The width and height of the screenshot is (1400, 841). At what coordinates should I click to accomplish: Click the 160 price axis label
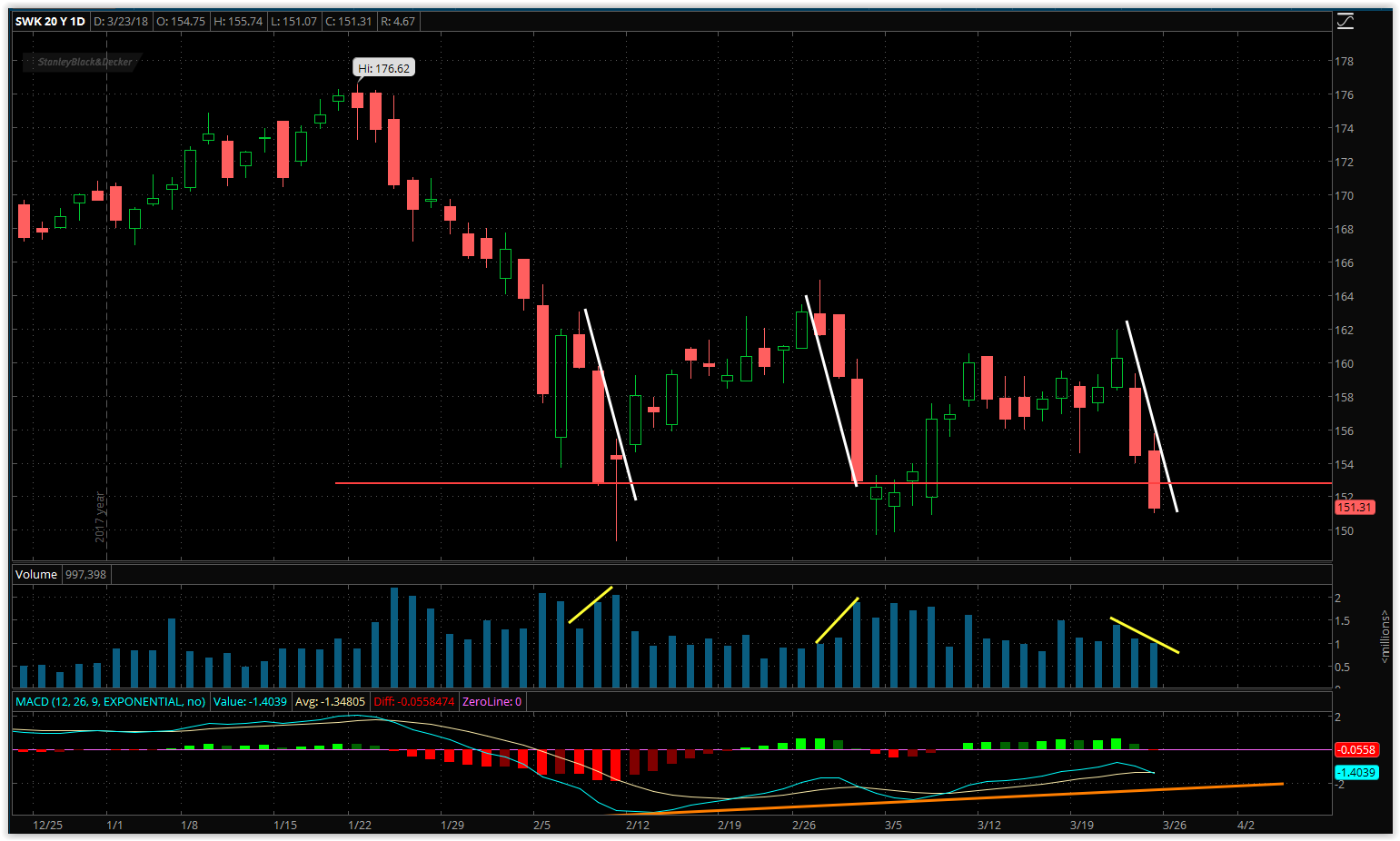point(1344,363)
